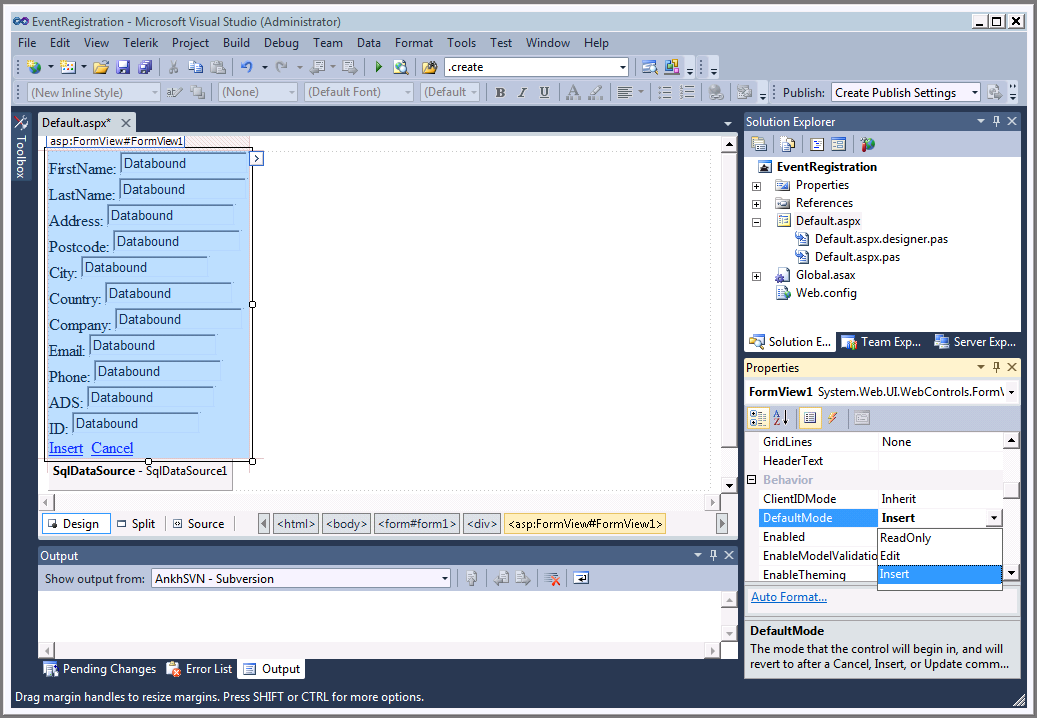Expand the References node in Solution Explorer
Viewport: 1037px width, 718px height.
pyautogui.click(x=757, y=203)
